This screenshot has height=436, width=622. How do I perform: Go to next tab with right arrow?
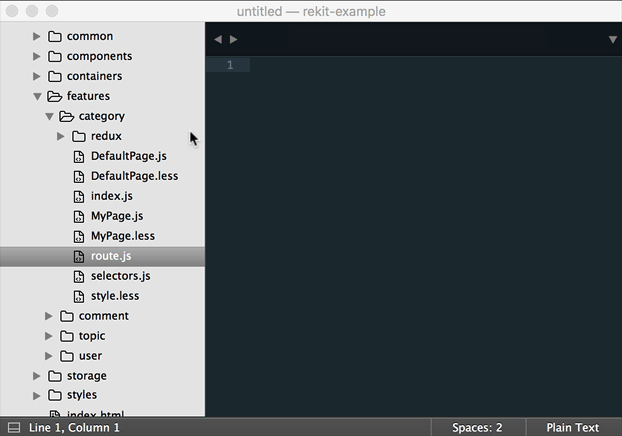click(233, 39)
